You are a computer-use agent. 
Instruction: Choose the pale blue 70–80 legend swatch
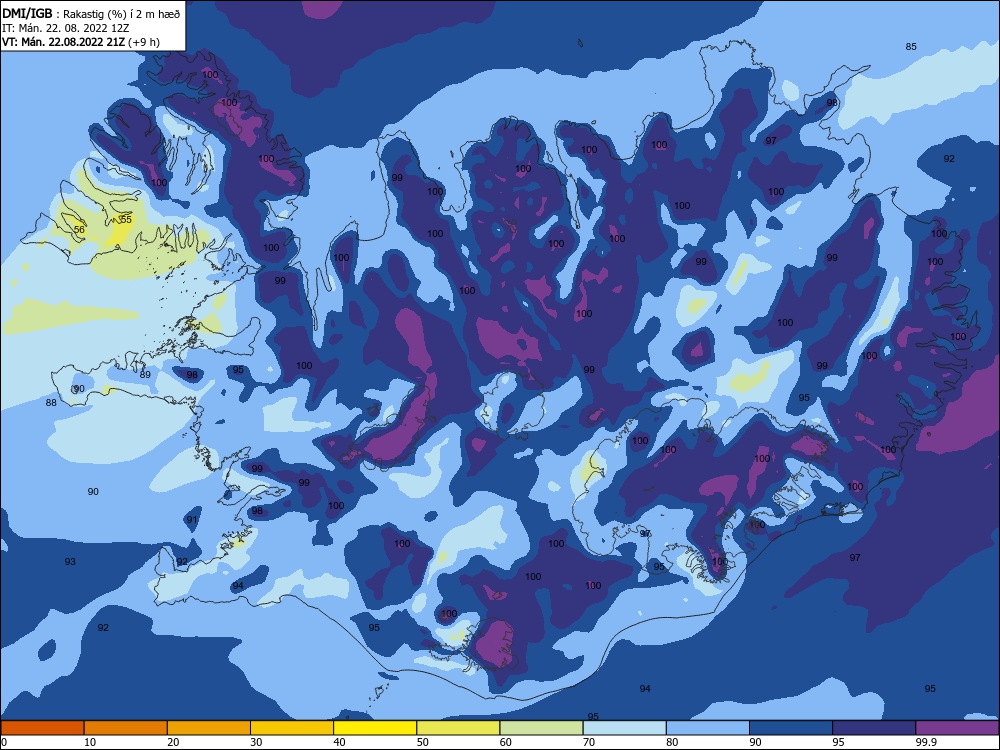coord(625,728)
